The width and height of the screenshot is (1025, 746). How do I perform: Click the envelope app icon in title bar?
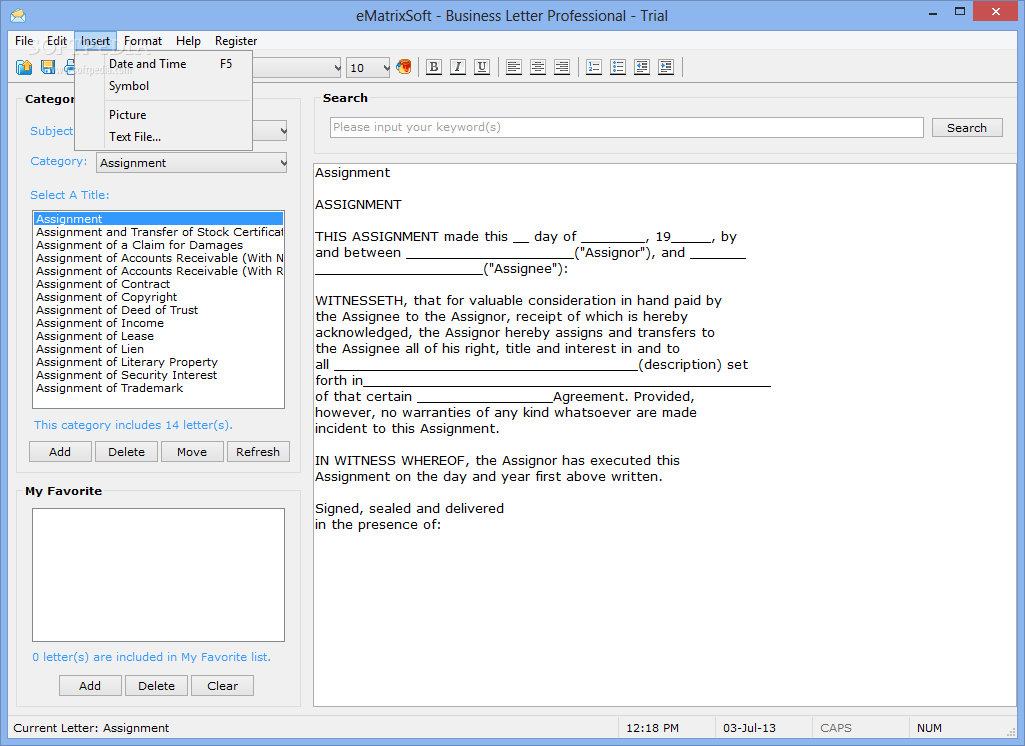18,15
